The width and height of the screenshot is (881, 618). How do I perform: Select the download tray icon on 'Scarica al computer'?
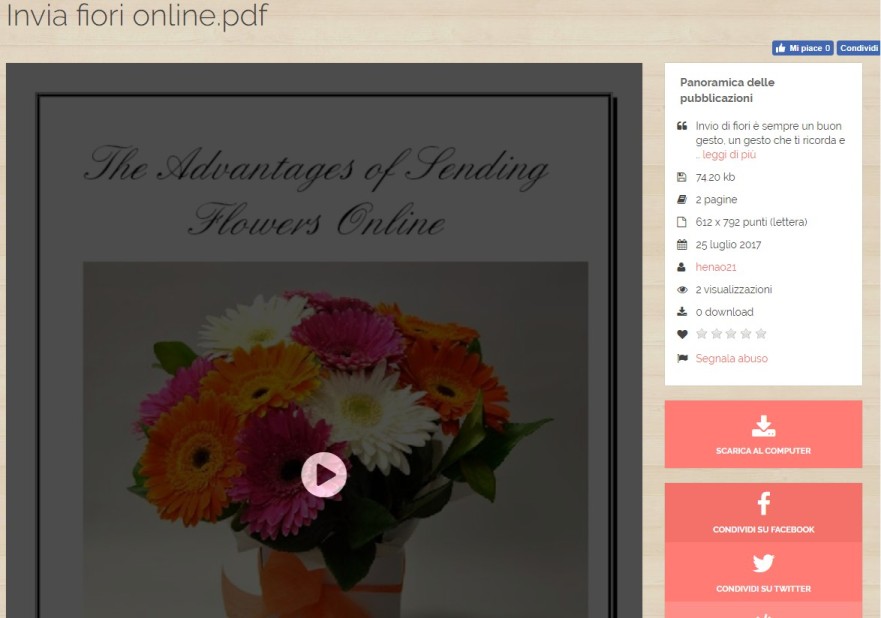coord(763,425)
